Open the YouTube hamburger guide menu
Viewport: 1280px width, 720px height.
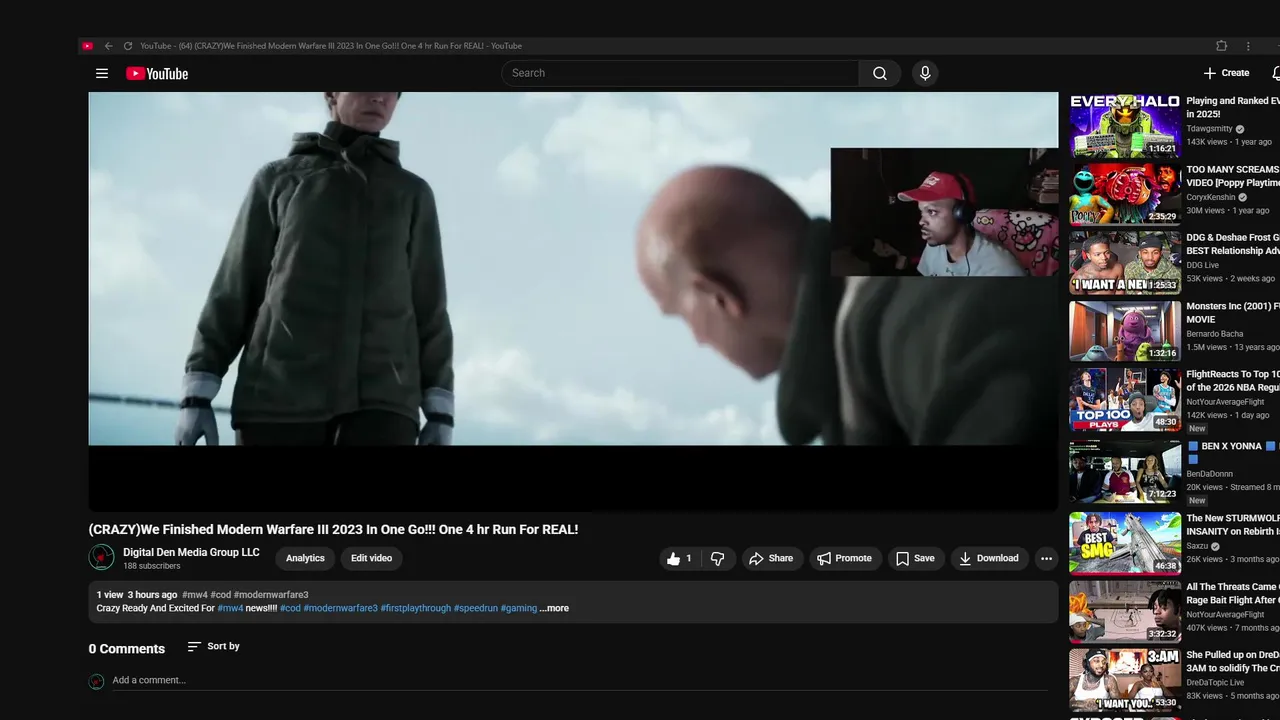pyautogui.click(x=101, y=73)
